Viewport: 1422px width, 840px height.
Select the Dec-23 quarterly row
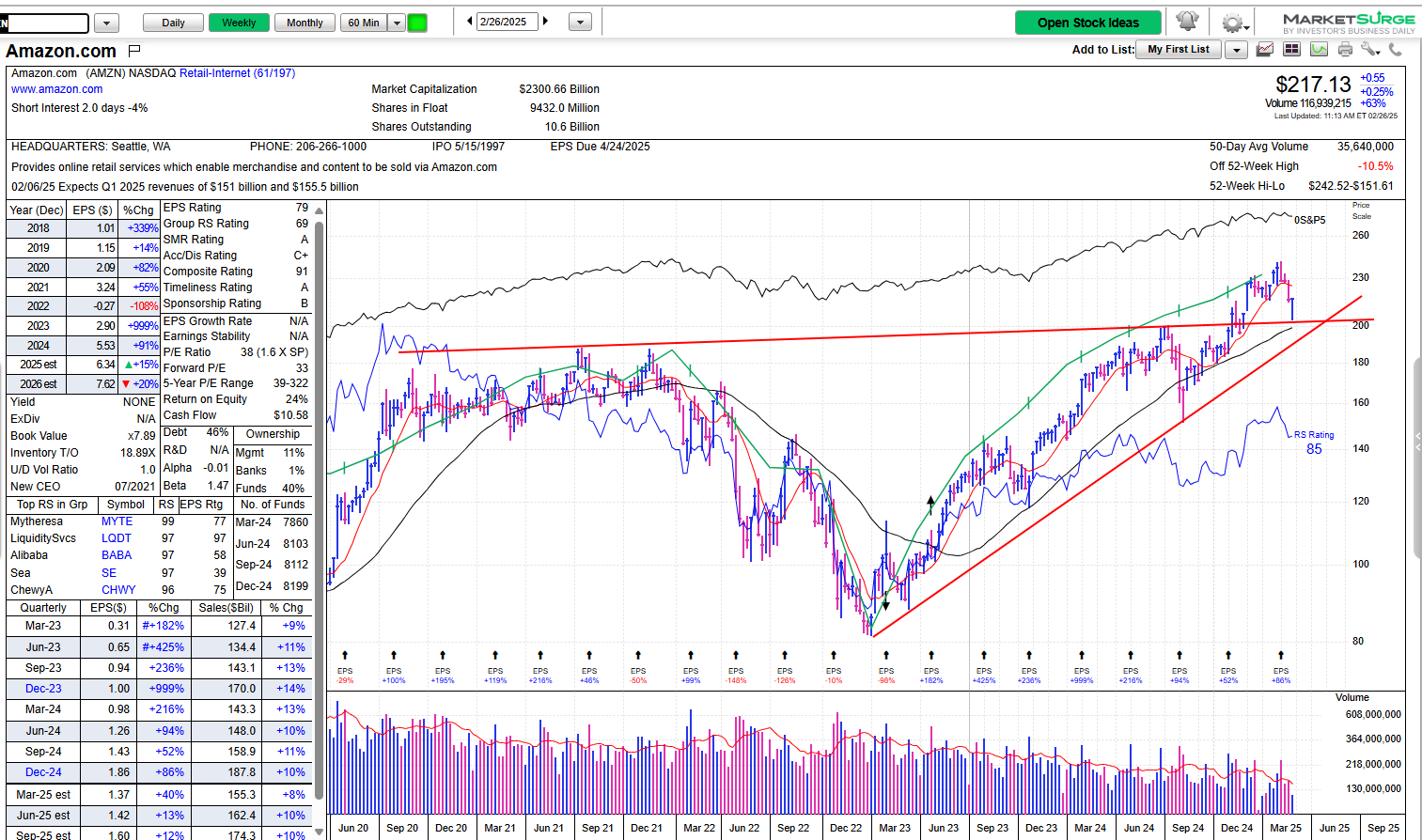[158, 689]
